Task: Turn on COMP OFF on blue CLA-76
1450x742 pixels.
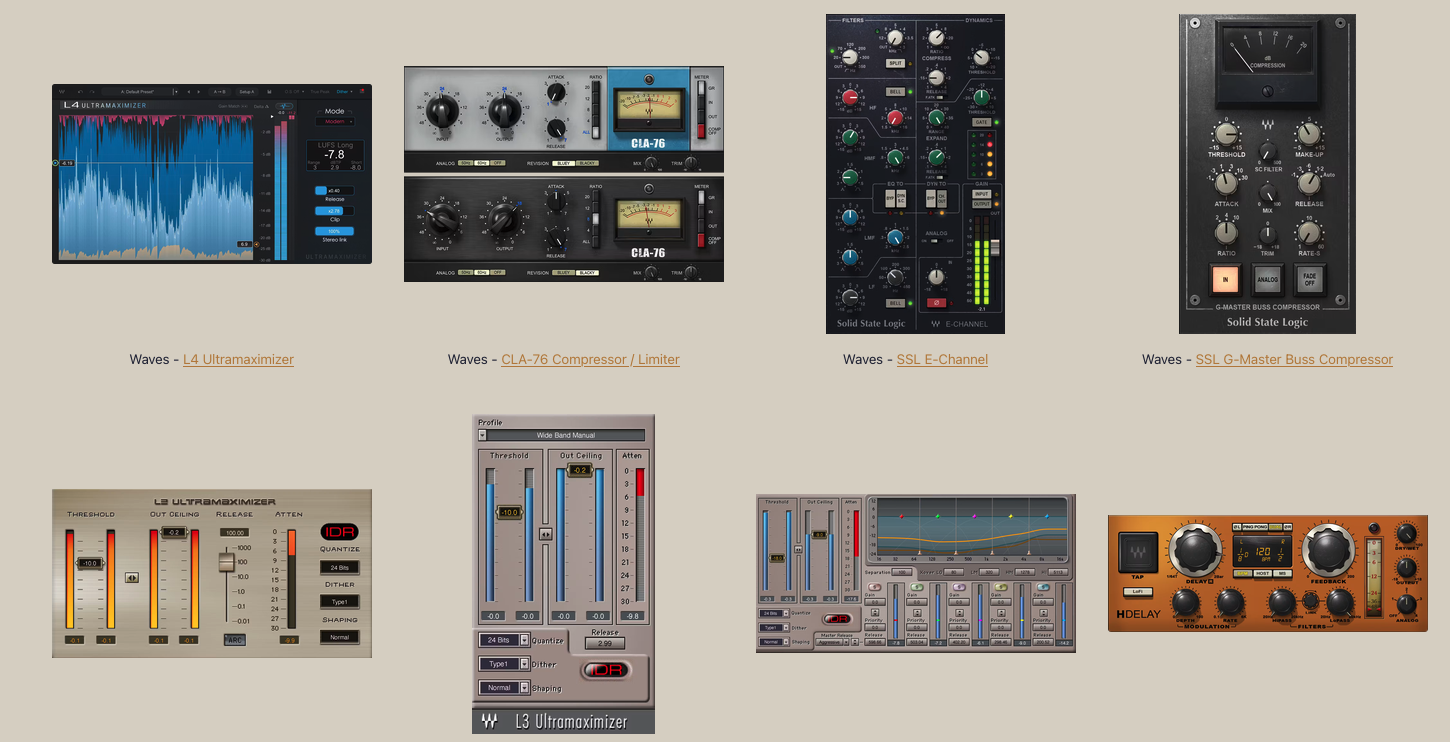Action: pyautogui.click(x=701, y=132)
